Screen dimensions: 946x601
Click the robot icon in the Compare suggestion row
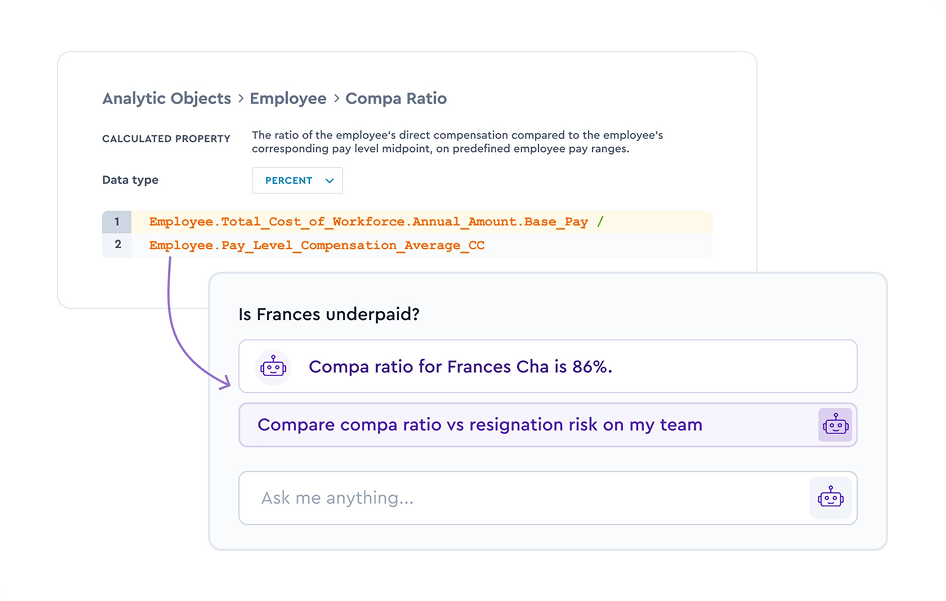(835, 424)
